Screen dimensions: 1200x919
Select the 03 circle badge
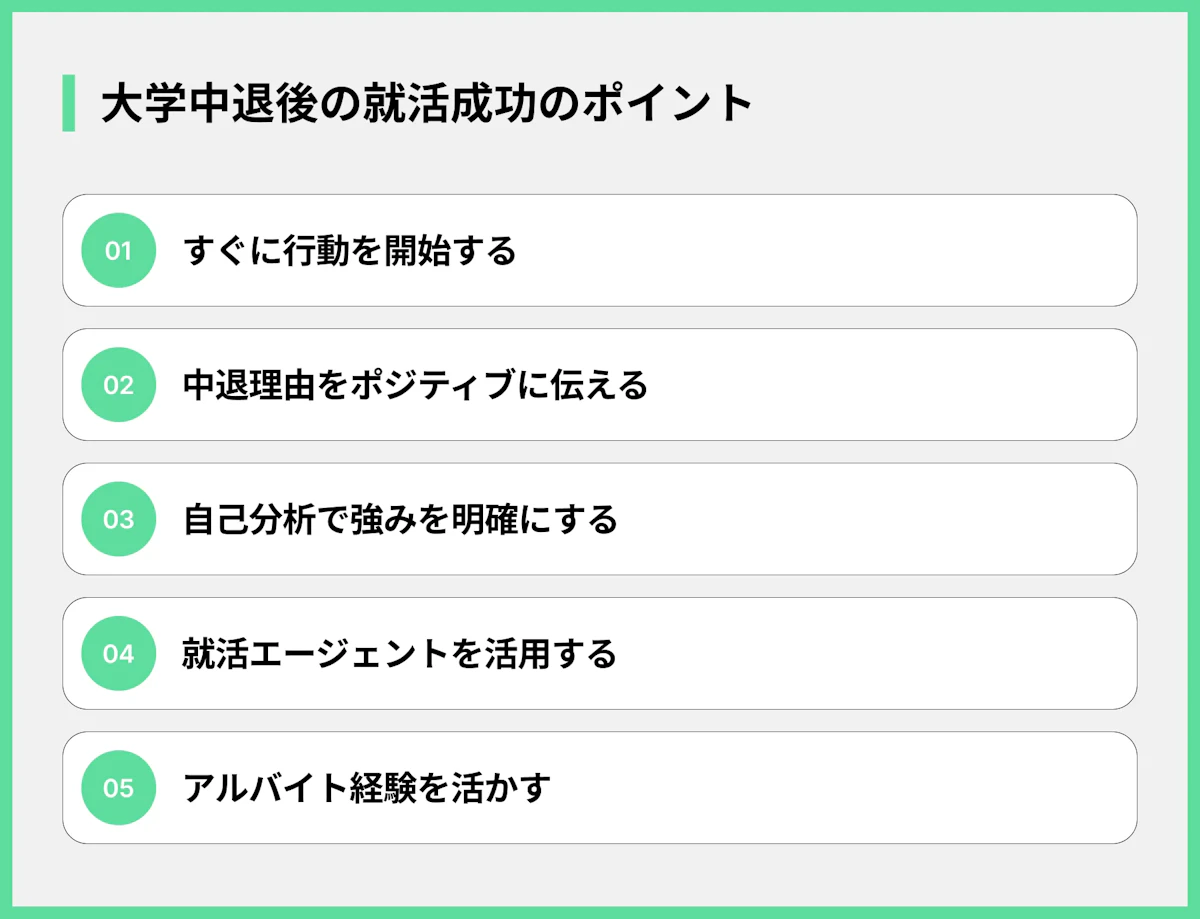[x=118, y=519]
